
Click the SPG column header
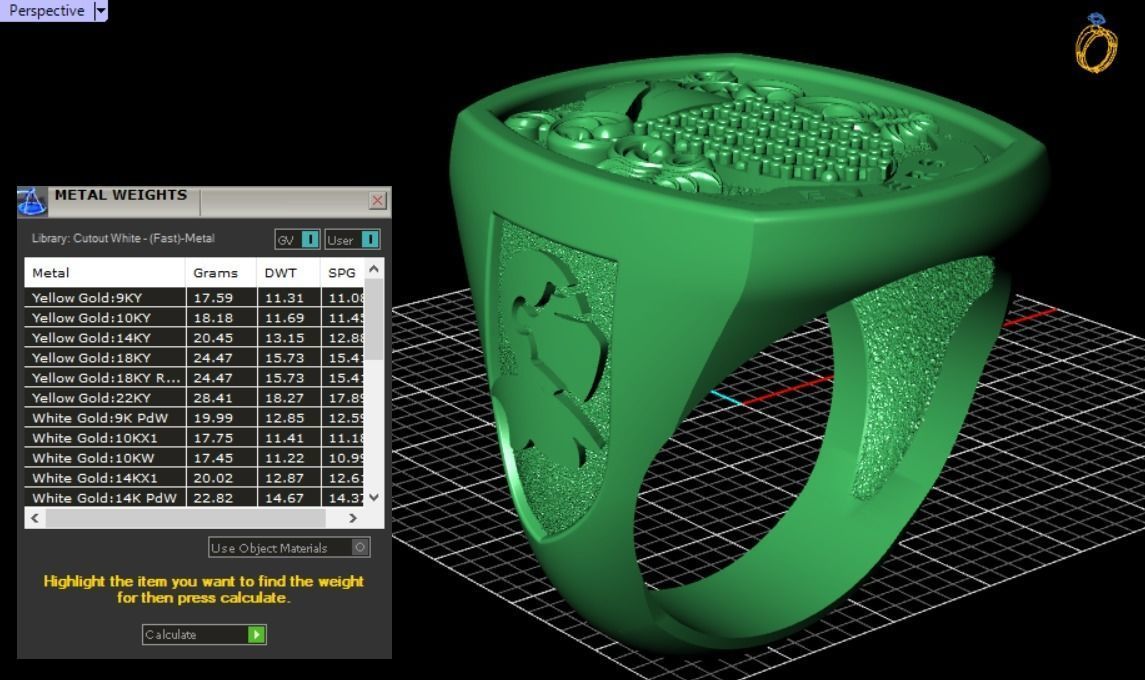click(342, 272)
